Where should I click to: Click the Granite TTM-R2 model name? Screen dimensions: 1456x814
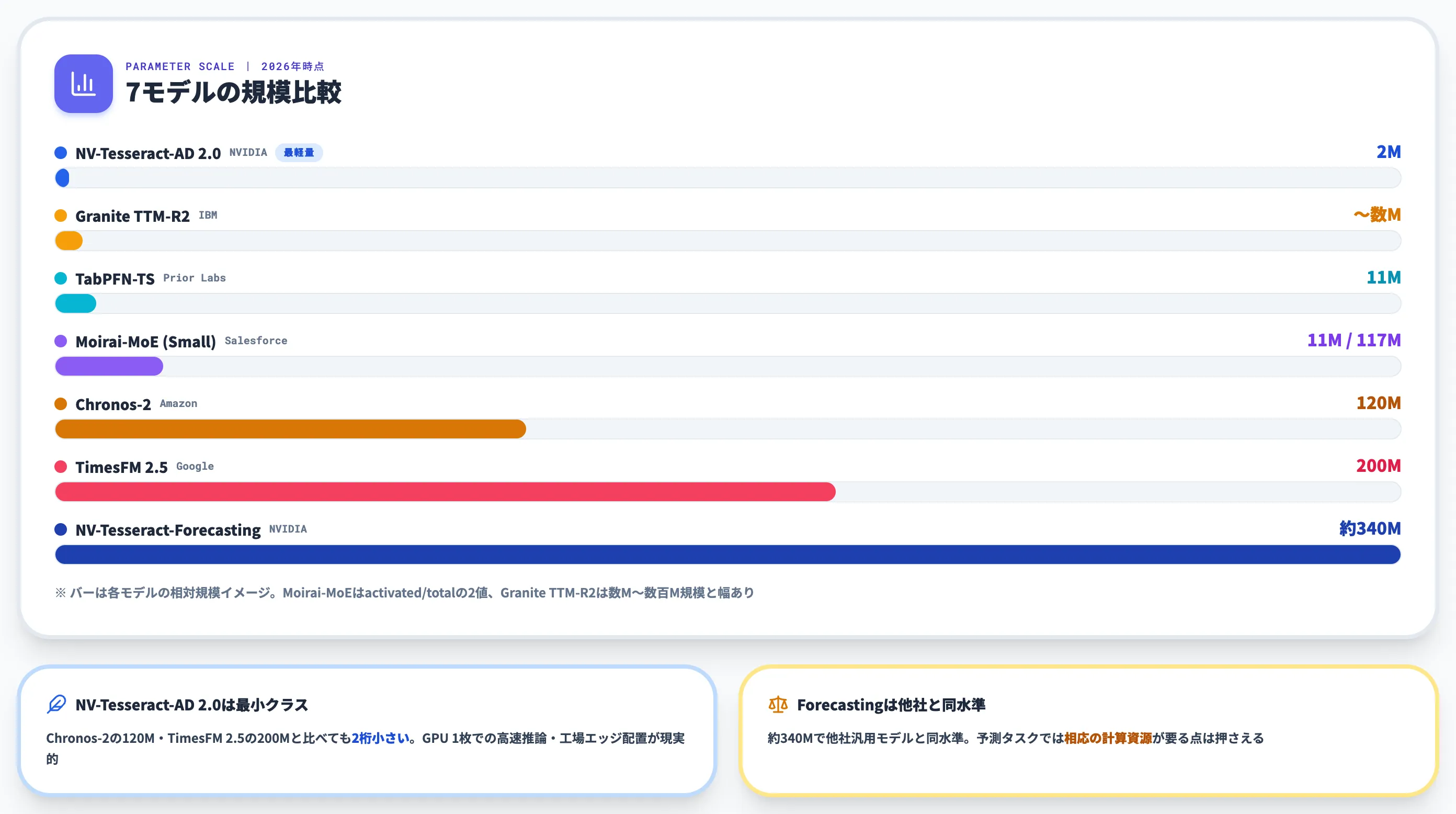click(133, 216)
